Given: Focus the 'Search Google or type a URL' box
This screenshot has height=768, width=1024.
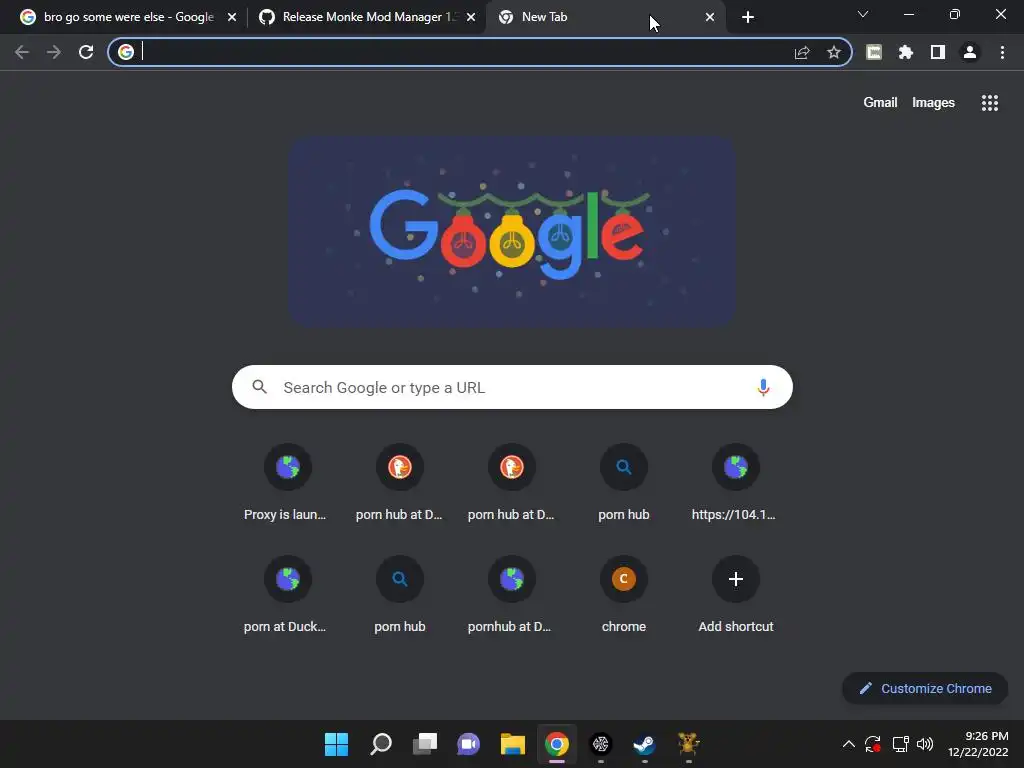Looking at the screenshot, I should point(513,387).
